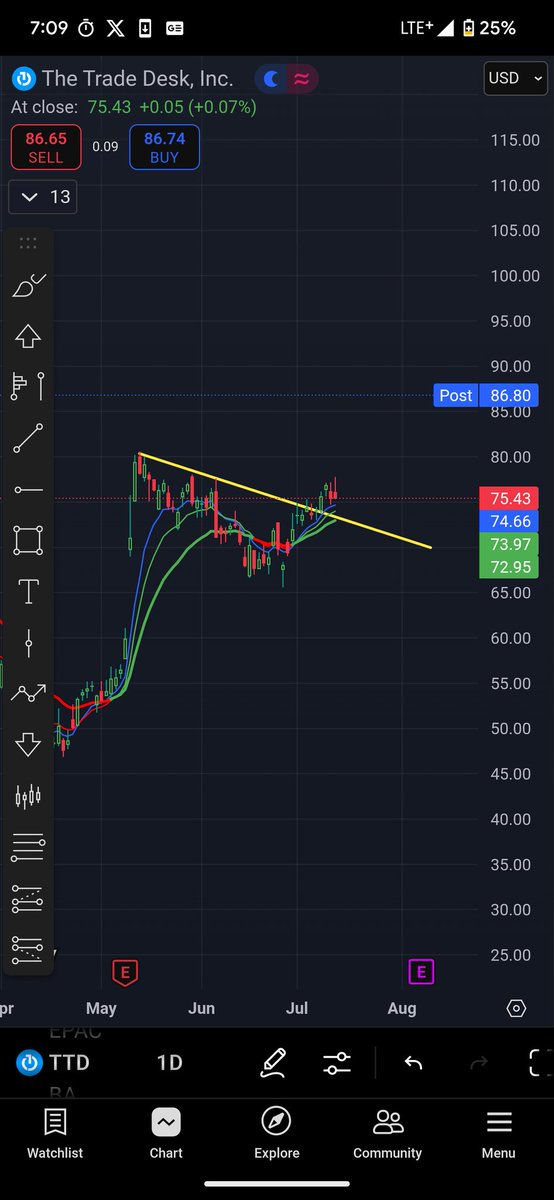Tap the At close 75.43 price text

[133, 106]
